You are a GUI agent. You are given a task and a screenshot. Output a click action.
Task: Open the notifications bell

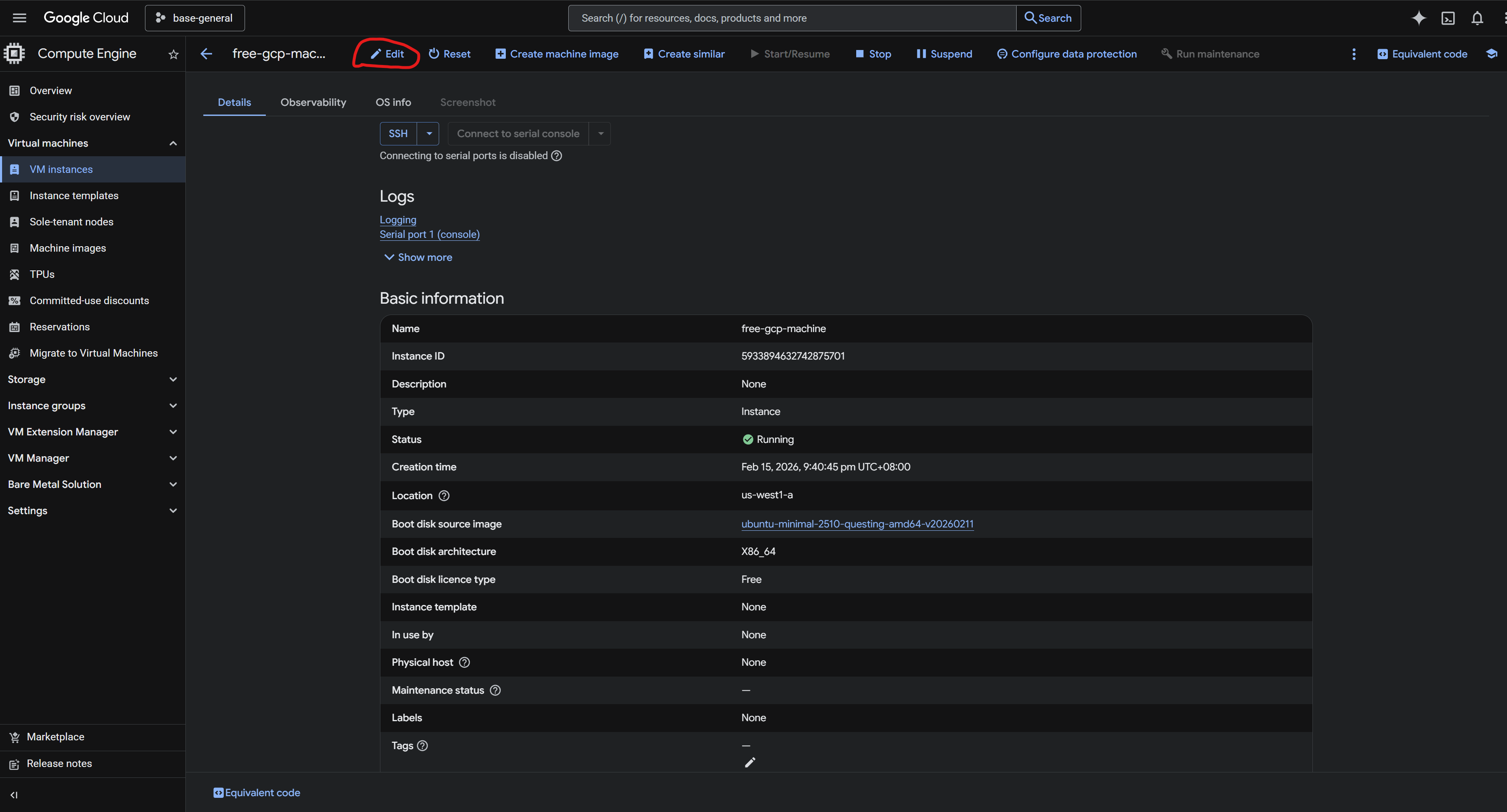(x=1477, y=18)
